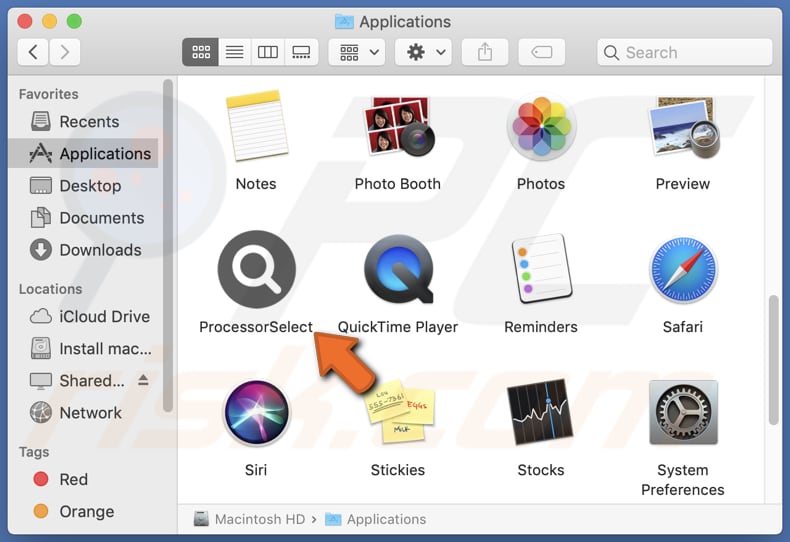The height and width of the screenshot is (542, 790).
Task: Click the Applications folder icon in title bar
Action: (x=345, y=22)
